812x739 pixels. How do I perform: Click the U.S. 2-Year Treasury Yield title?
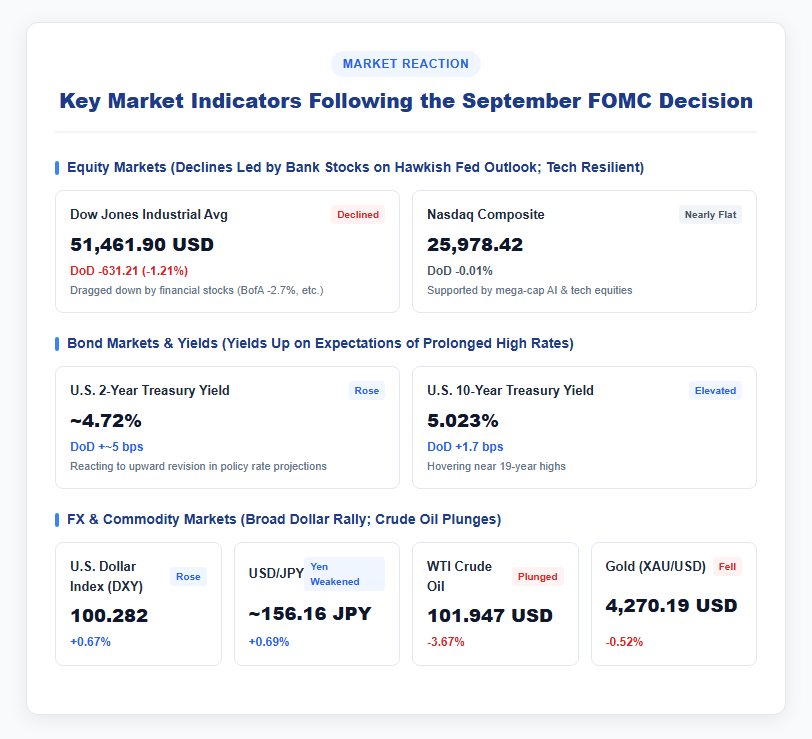(x=150, y=390)
